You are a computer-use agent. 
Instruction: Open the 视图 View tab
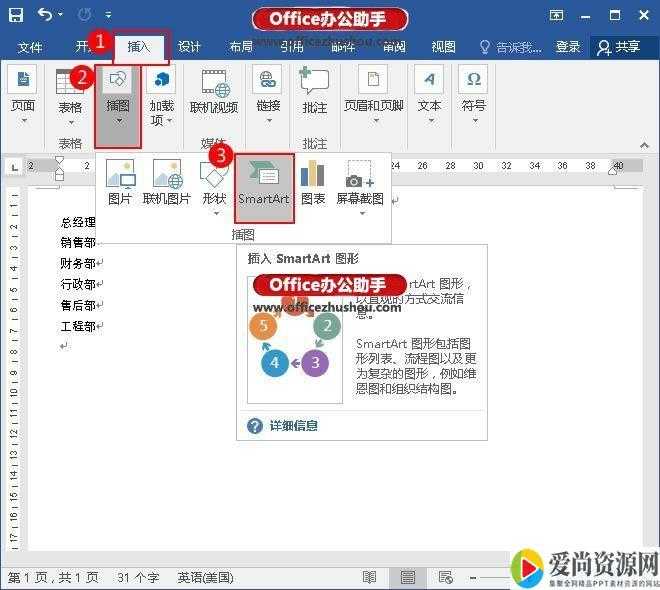443,47
